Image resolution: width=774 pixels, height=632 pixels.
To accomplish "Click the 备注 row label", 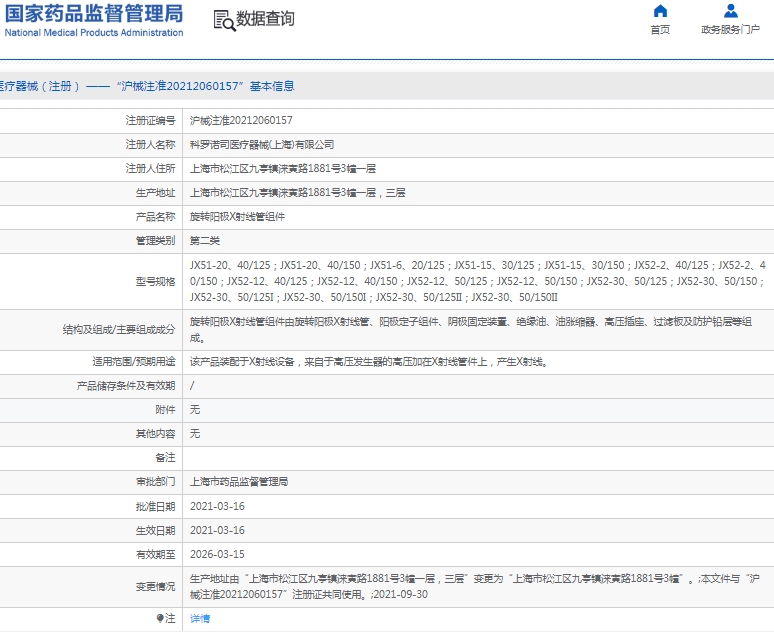I will click(x=165, y=458).
